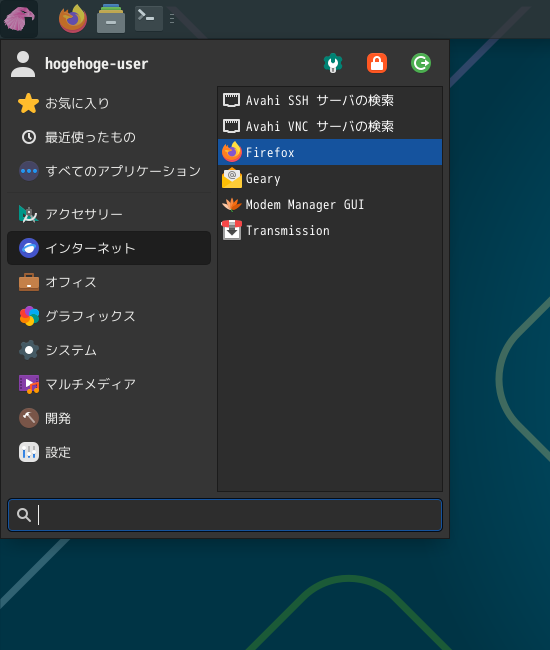Open settings manager wrench icon
The height and width of the screenshot is (650, 550).
(333, 63)
